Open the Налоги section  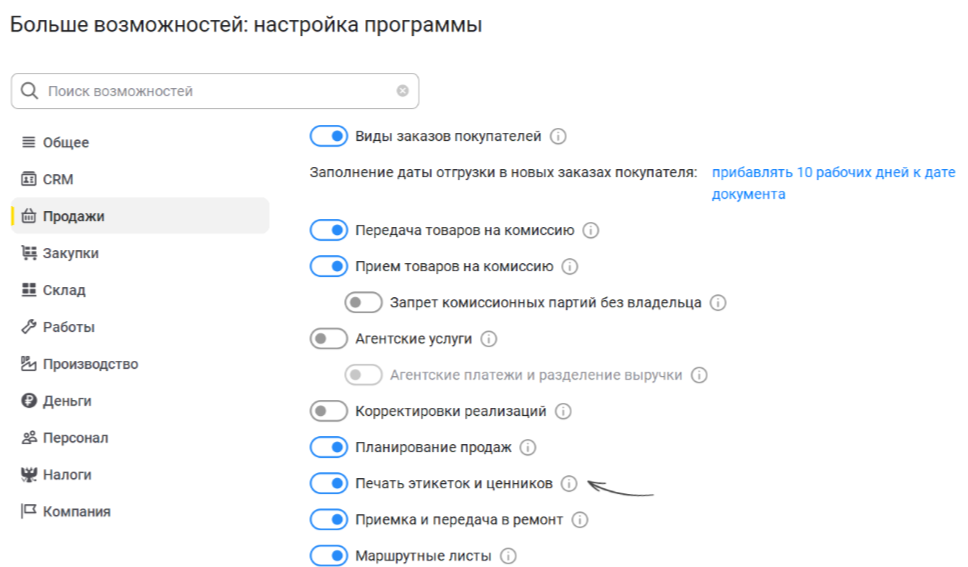tap(140, 474)
